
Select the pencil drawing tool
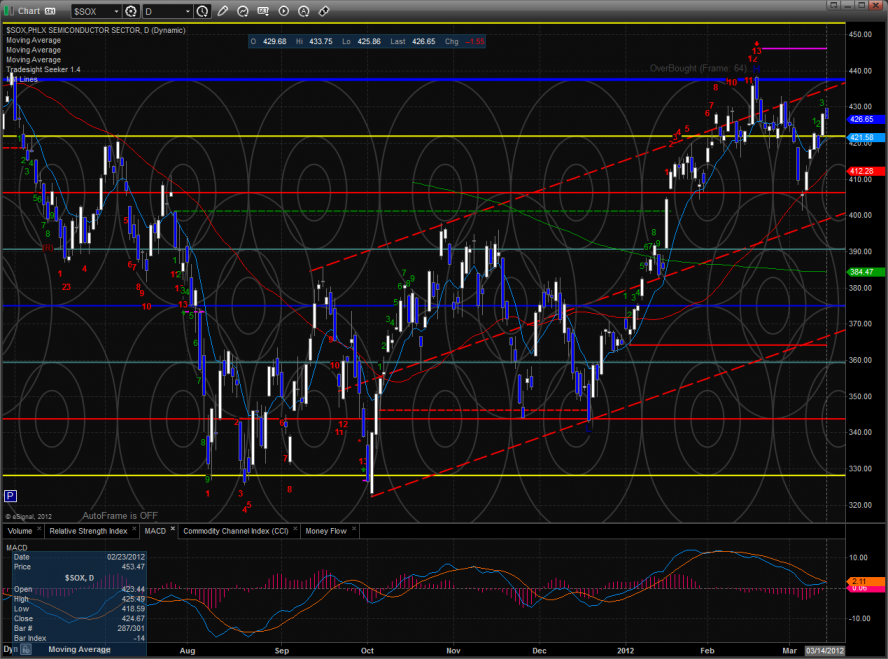(223, 11)
